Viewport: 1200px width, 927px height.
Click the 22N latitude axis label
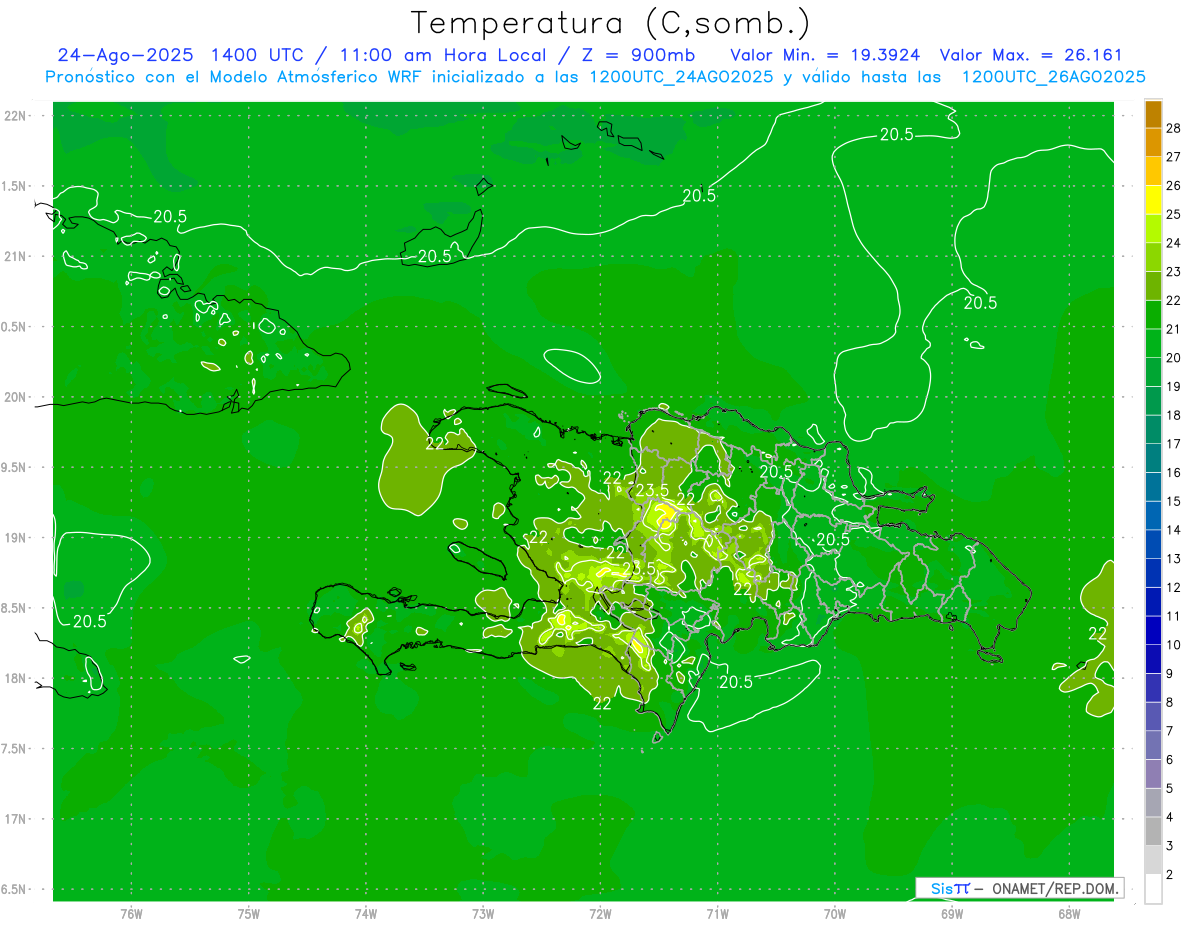coord(16,116)
